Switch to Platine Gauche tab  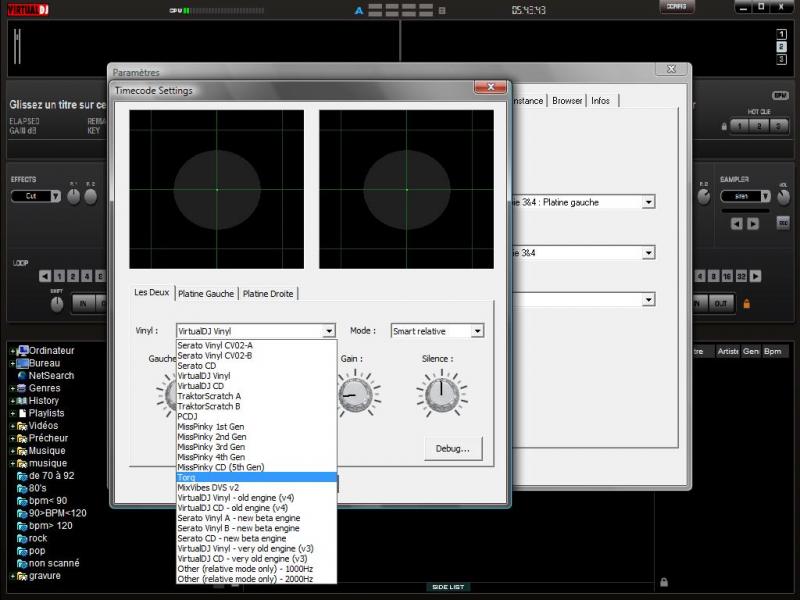(x=206, y=293)
